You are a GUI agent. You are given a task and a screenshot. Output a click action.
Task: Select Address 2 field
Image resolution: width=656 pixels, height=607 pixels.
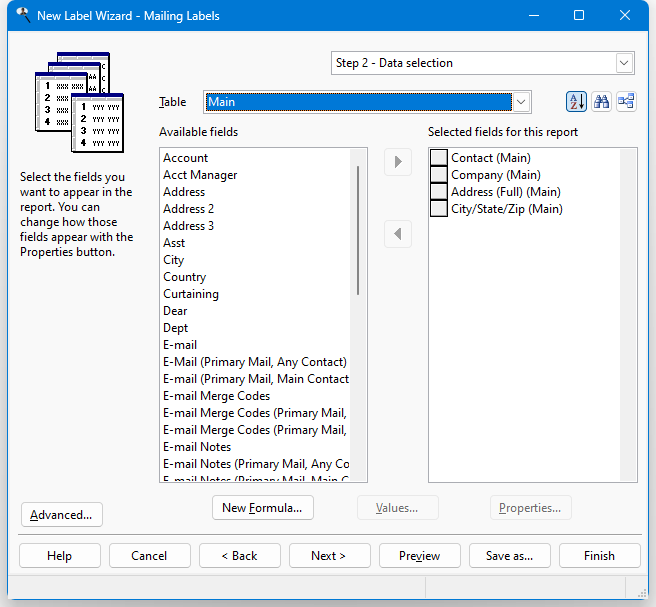(188, 209)
